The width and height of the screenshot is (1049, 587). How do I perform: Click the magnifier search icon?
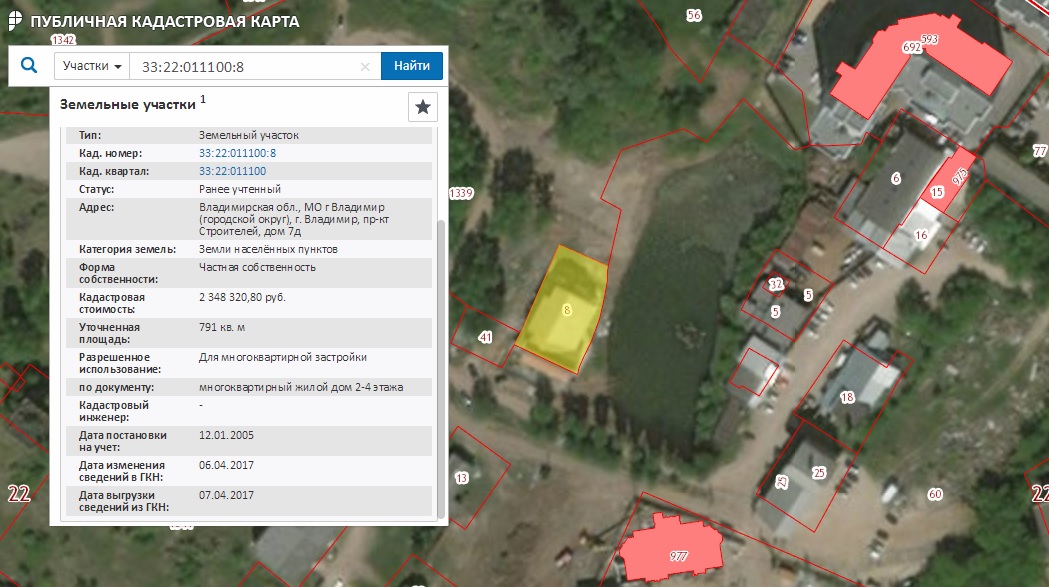tap(28, 66)
